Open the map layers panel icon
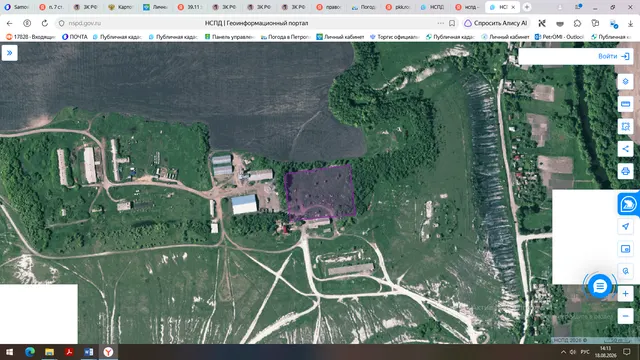Viewport: 640px width, 360px height. point(625,82)
